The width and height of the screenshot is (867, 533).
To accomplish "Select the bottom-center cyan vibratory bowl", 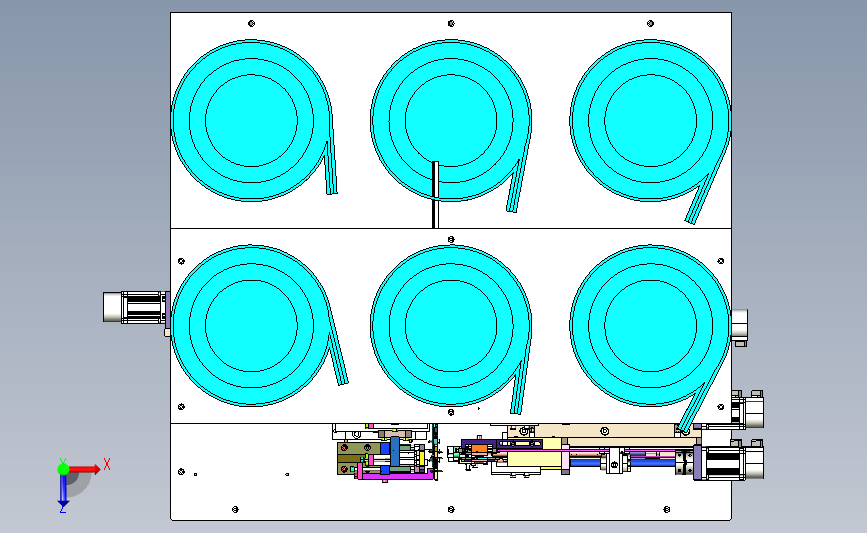I will 451,326.
